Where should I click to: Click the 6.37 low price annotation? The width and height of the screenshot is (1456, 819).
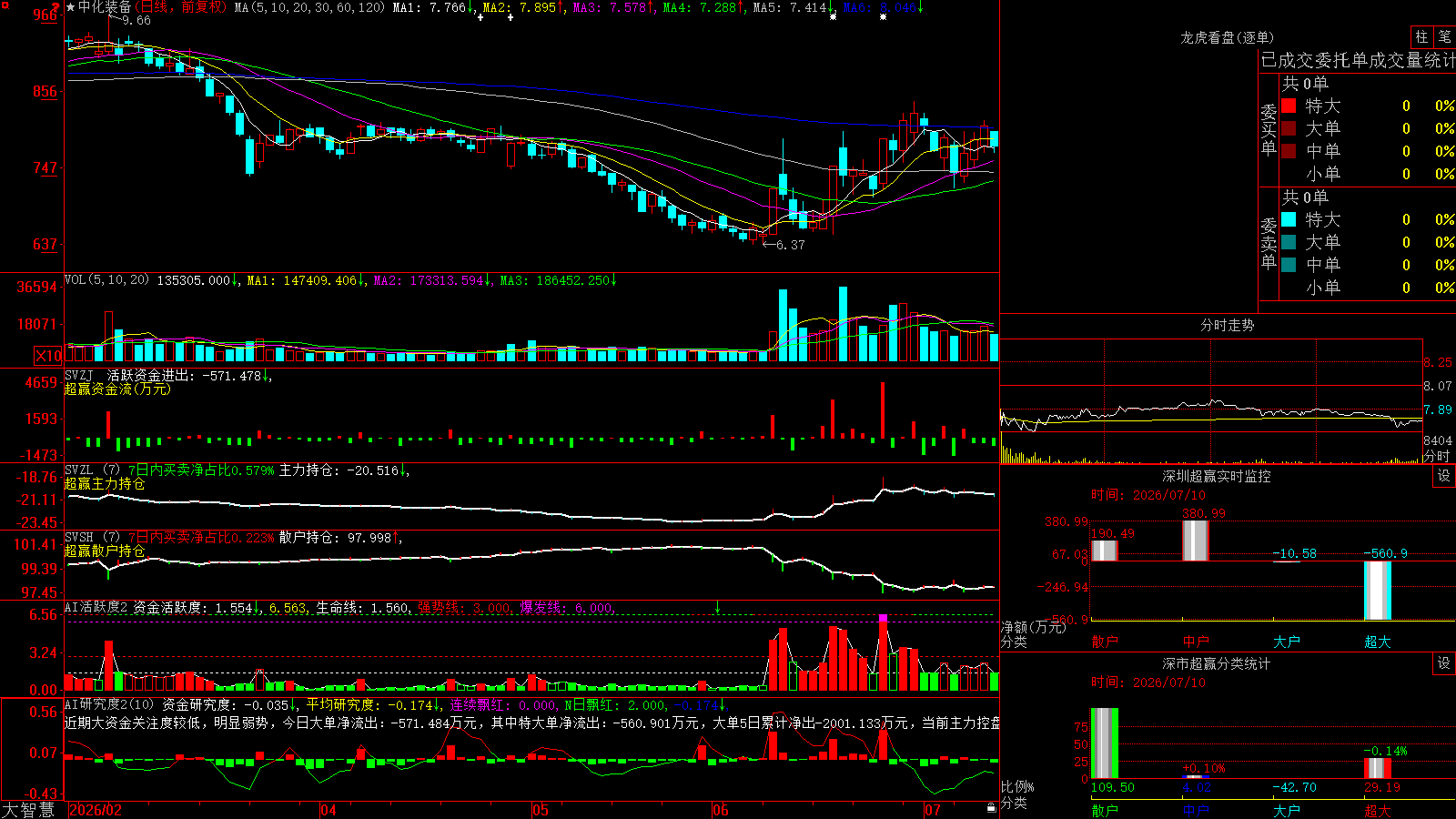(790, 245)
